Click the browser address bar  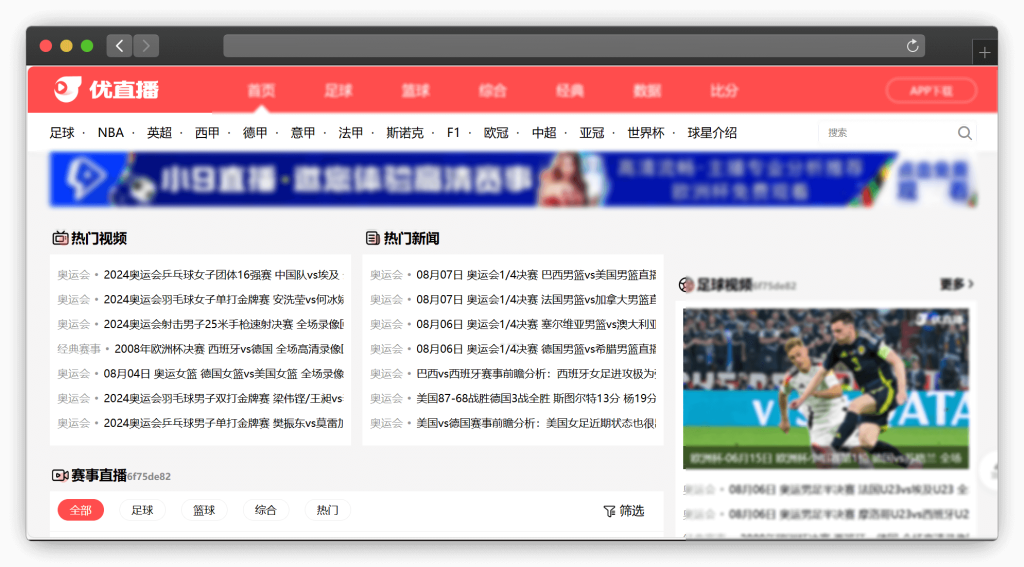[574, 46]
